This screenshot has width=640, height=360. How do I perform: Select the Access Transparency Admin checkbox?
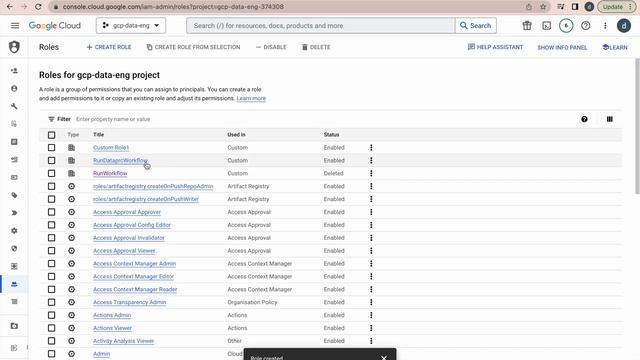pos(51,302)
